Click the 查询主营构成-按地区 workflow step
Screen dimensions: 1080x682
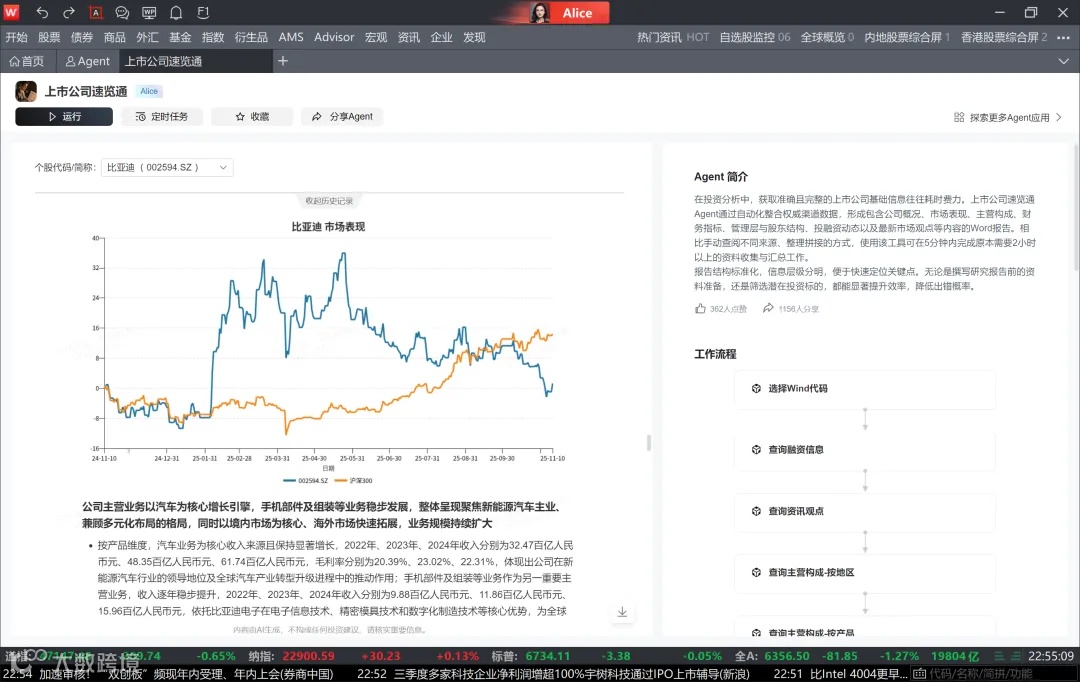[865, 572]
